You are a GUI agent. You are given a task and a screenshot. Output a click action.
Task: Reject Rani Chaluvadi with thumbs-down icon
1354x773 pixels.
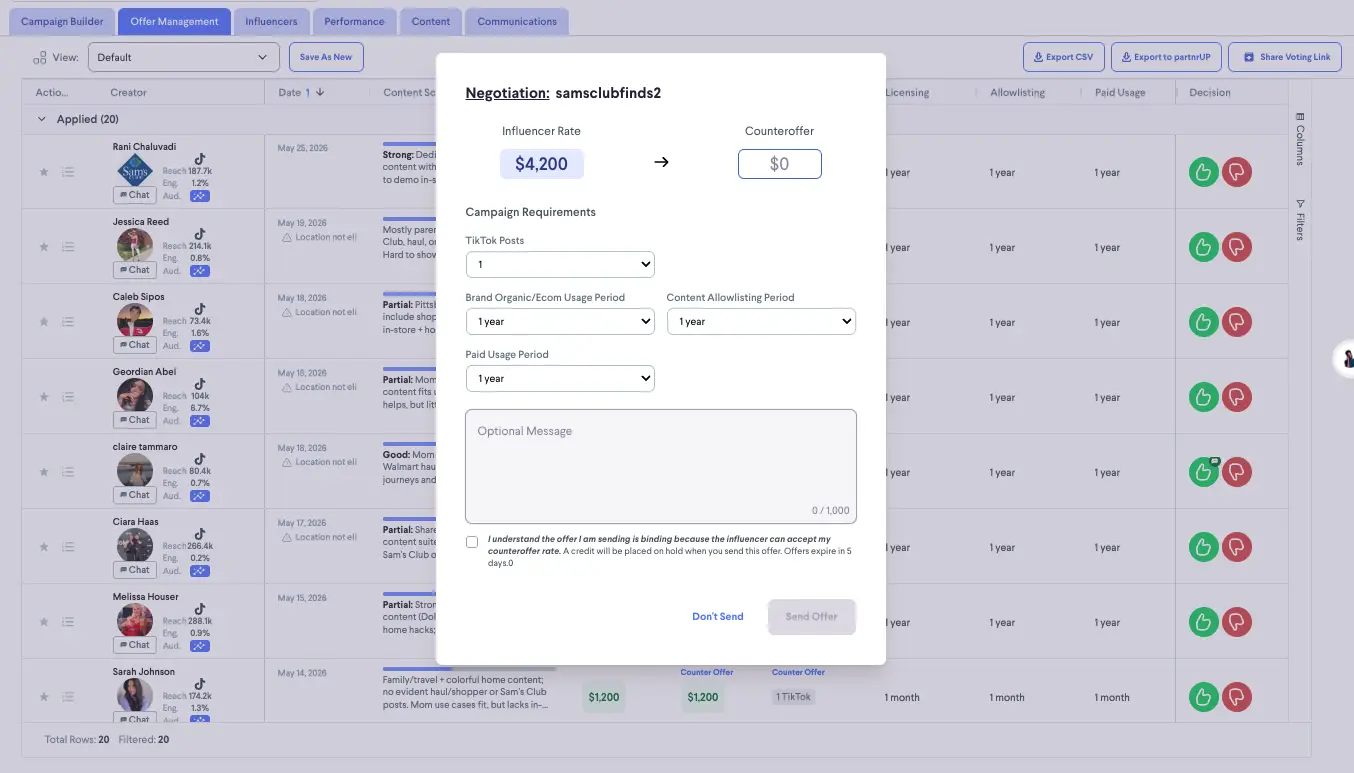tap(1237, 172)
